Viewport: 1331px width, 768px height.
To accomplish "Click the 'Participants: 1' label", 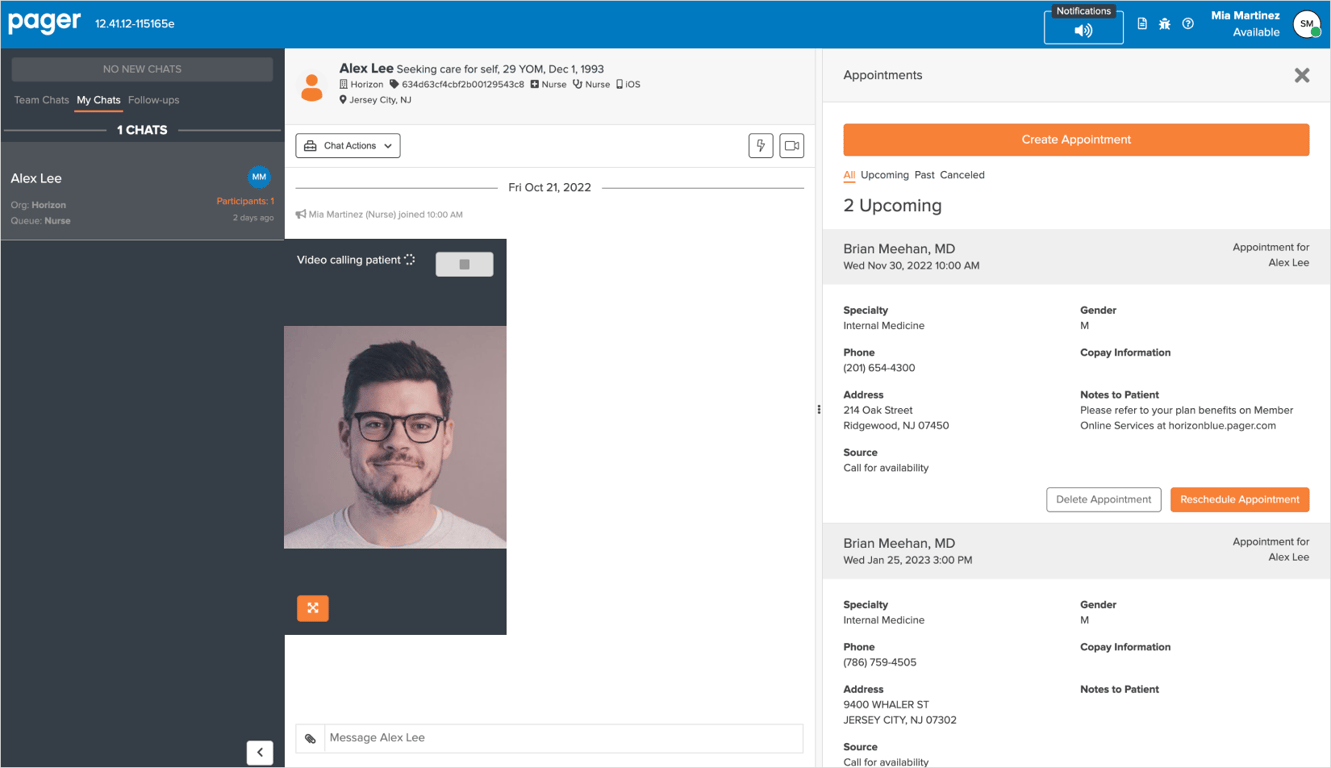I will pyautogui.click(x=245, y=201).
